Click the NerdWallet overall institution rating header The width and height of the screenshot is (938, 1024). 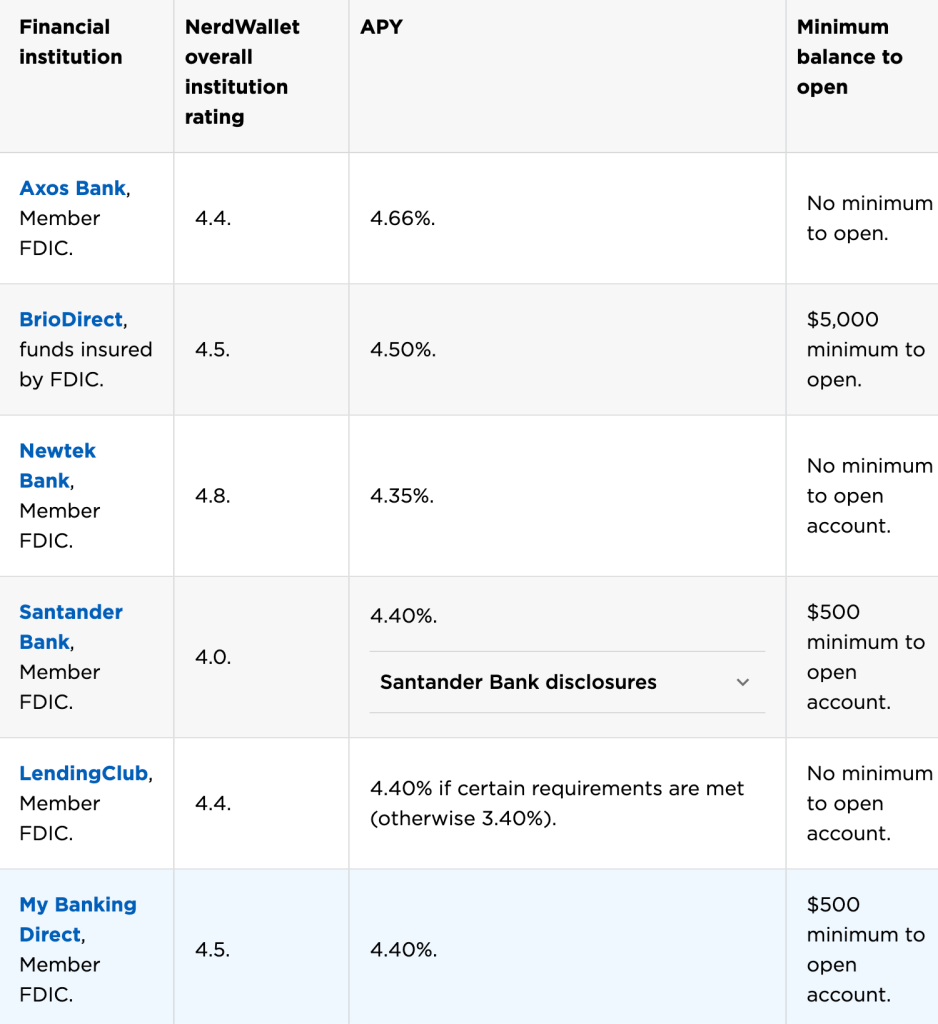click(x=242, y=72)
